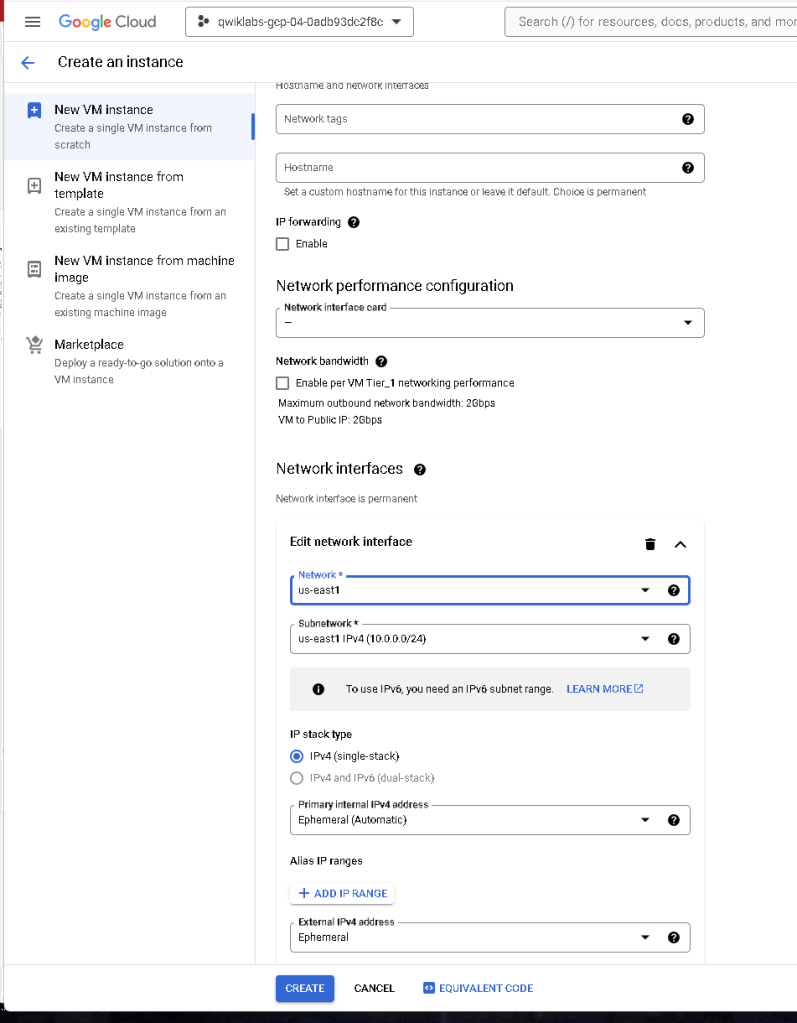Open External IPv4 address dropdown
The image size is (797, 1023).
click(x=490, y=938)
